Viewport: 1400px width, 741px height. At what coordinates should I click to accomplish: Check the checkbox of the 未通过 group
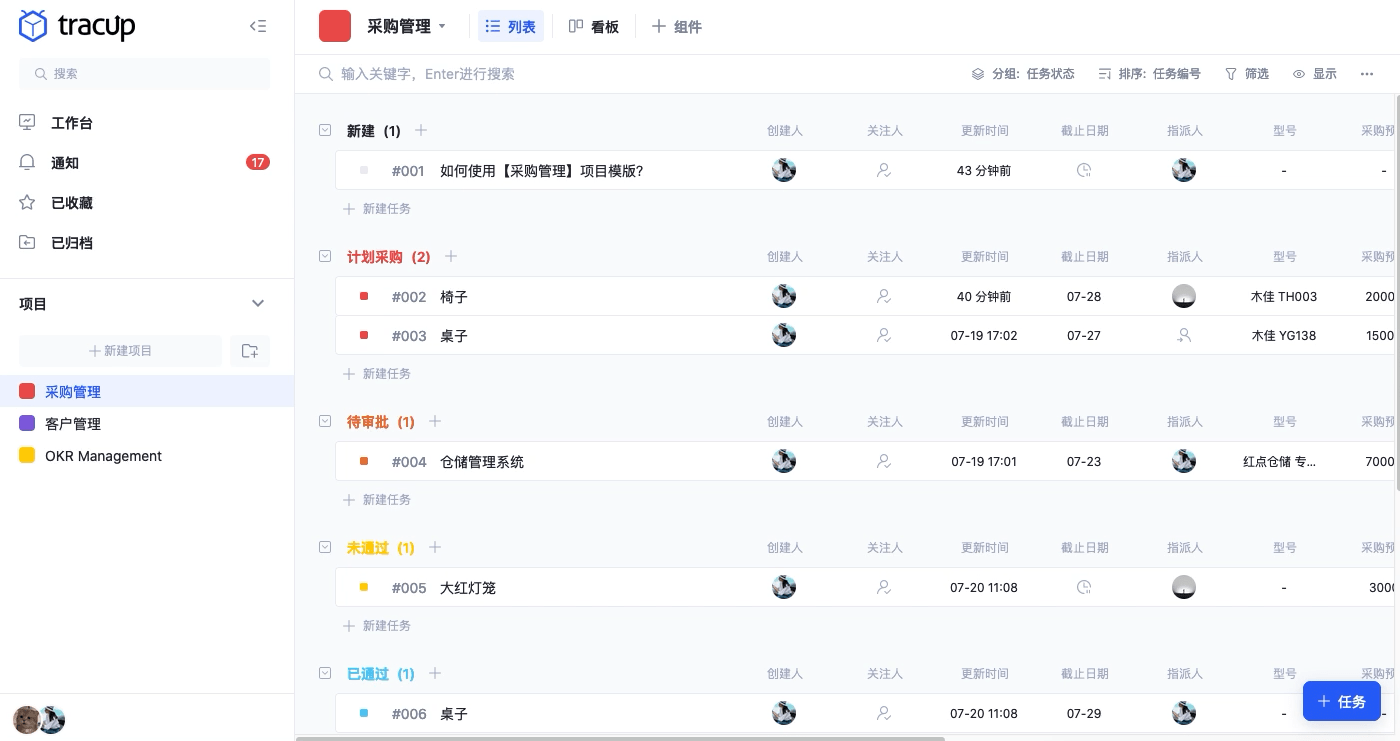click(325, 547)
